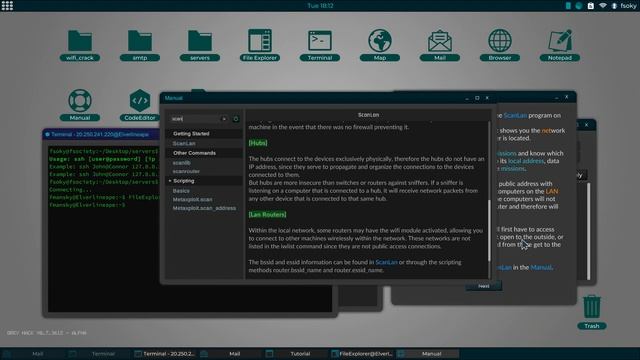Viewport: 640px width, 360px height.
Task: Click the clock showing Tue 18:12
Action: click(320, 6)
